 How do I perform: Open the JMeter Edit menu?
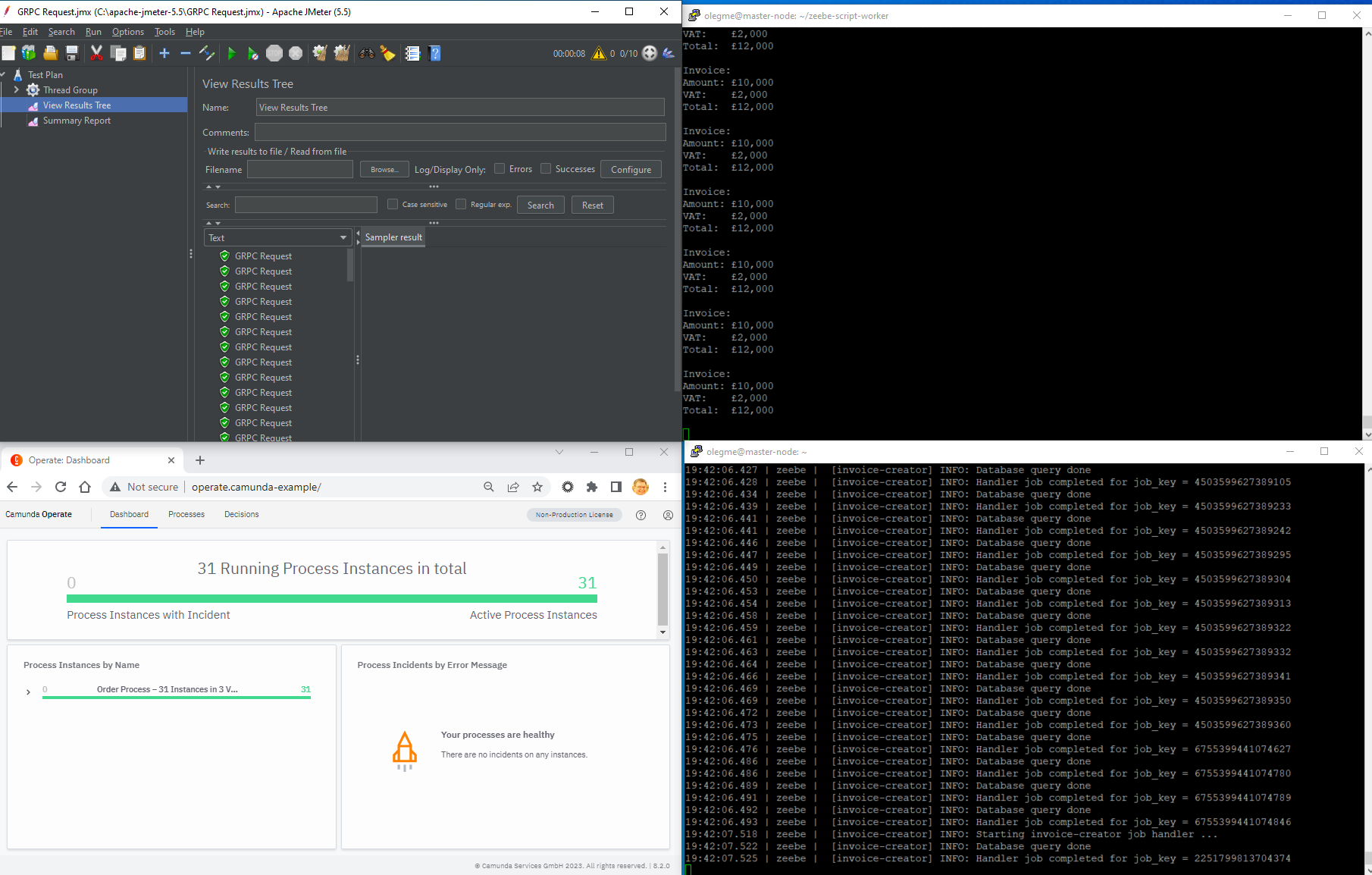click(30, 32)
